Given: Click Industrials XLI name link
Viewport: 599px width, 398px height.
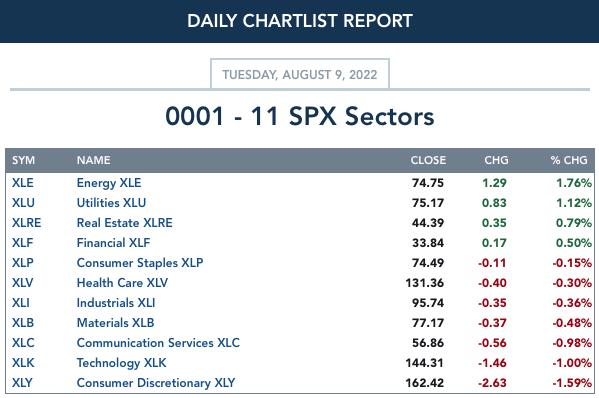Looking at the screenshot, I should coord(116,303).
